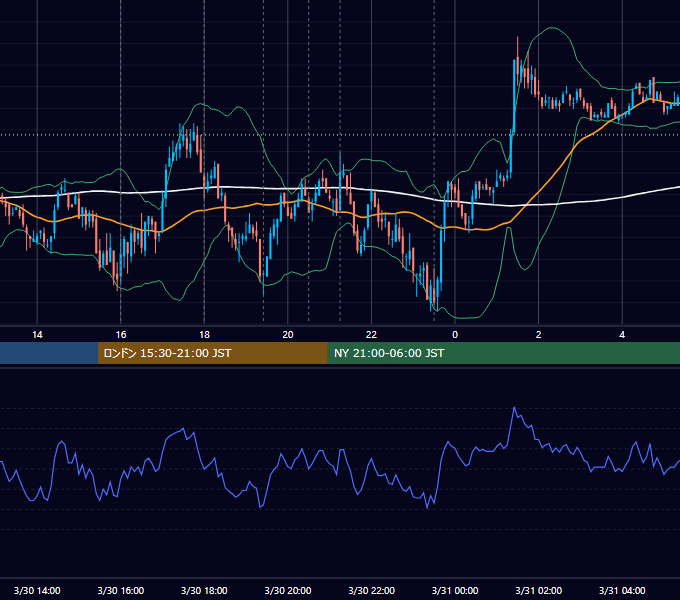Click hour label 4 on price chart axis

point(622,335)
